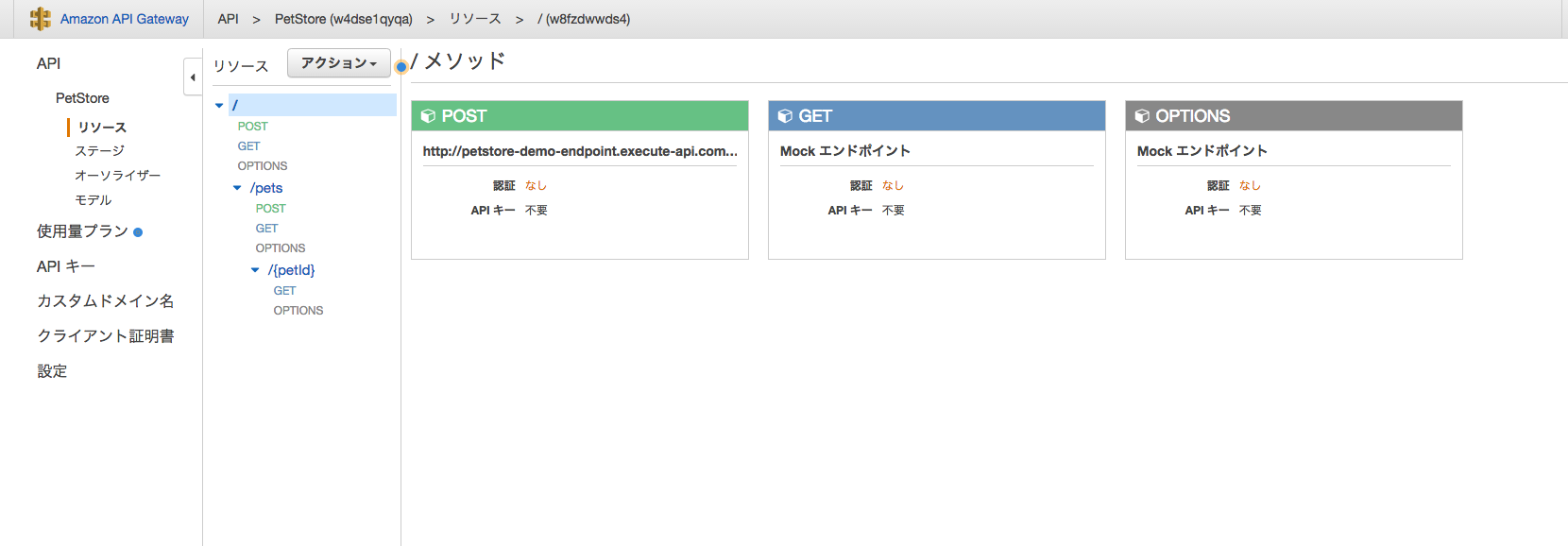
Task: Click the cube icon on POST card
Action: (x=428, y=116)
